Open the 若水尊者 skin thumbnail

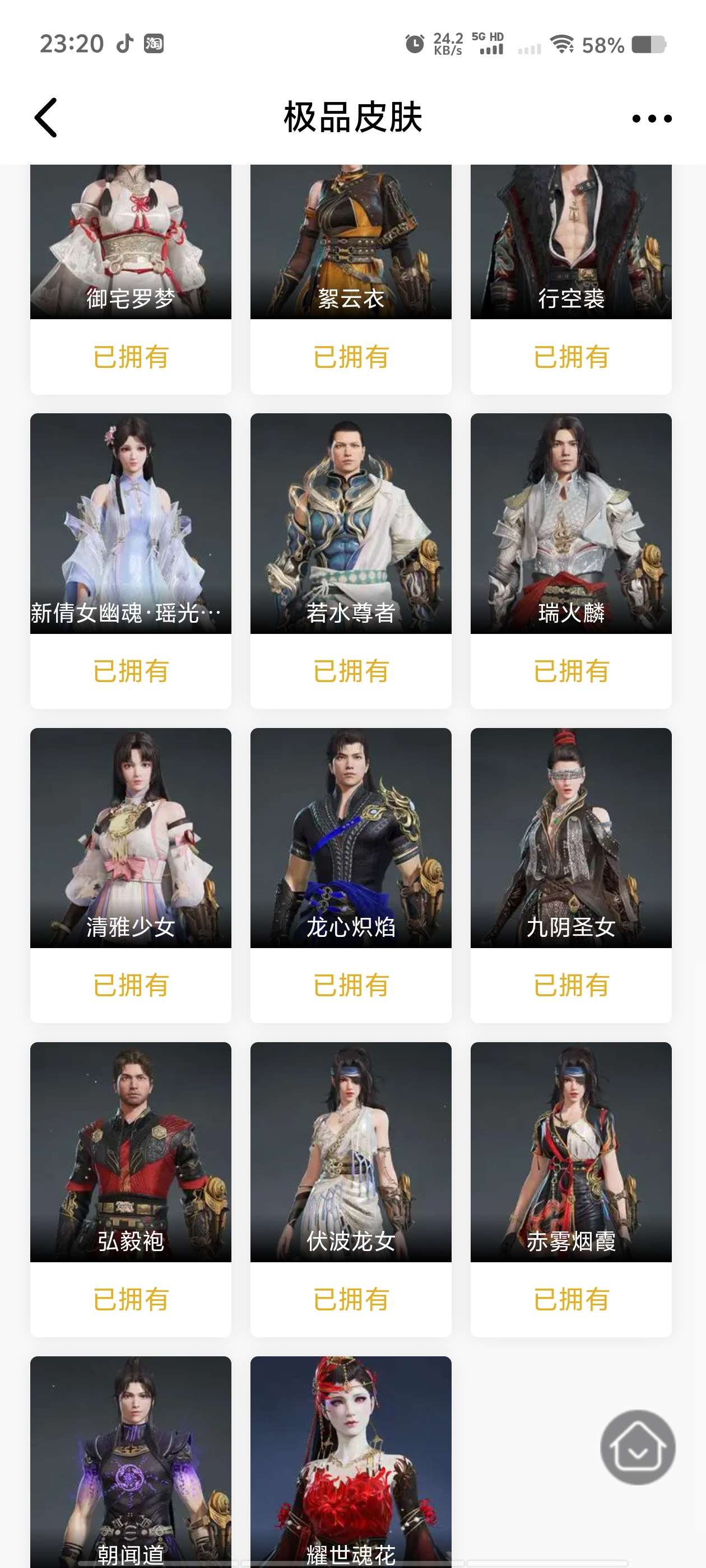pyautogui.click(x=351, y=524)
